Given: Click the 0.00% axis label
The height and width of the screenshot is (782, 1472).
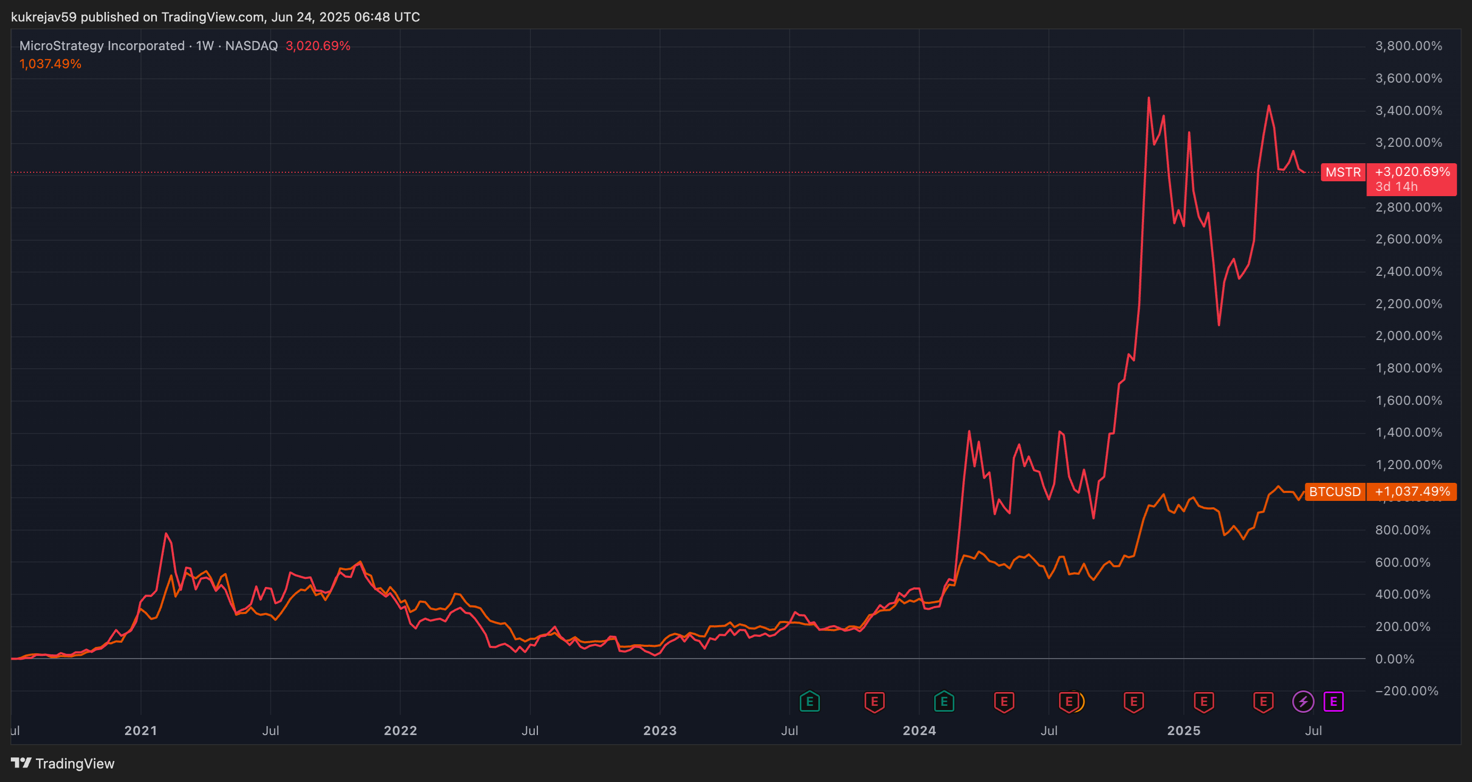Looking at the screenshot, I should click(1395, 659).
